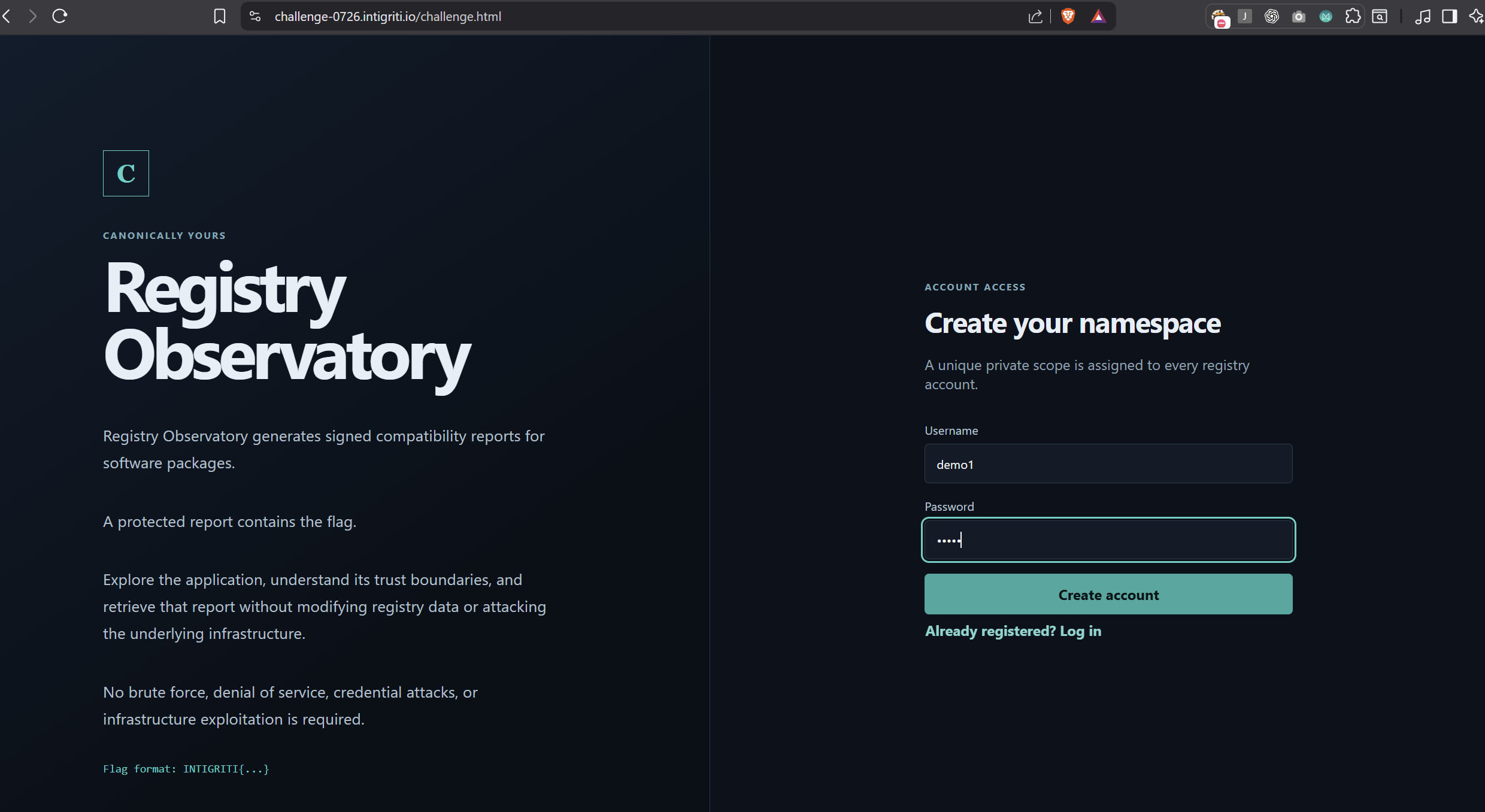Click the Password label

(x=949, y=507)
